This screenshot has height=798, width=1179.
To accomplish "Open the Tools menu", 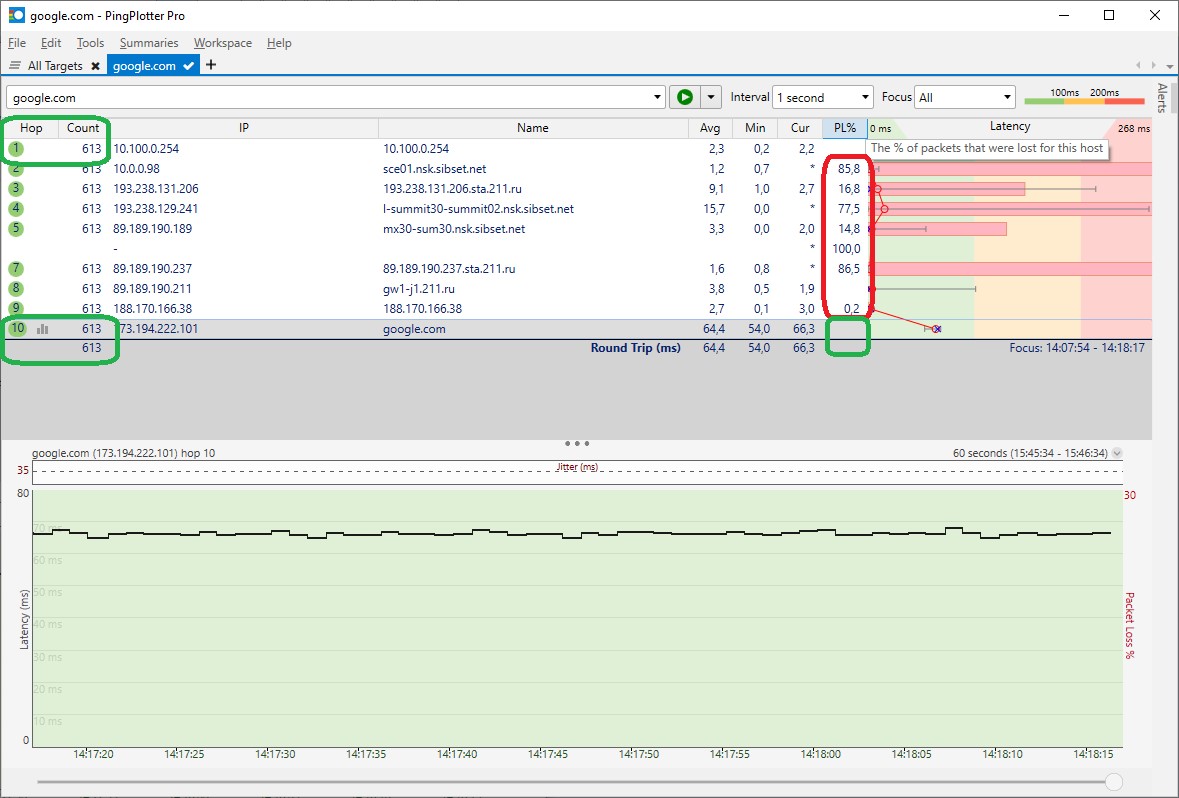I will coord(90,43).
